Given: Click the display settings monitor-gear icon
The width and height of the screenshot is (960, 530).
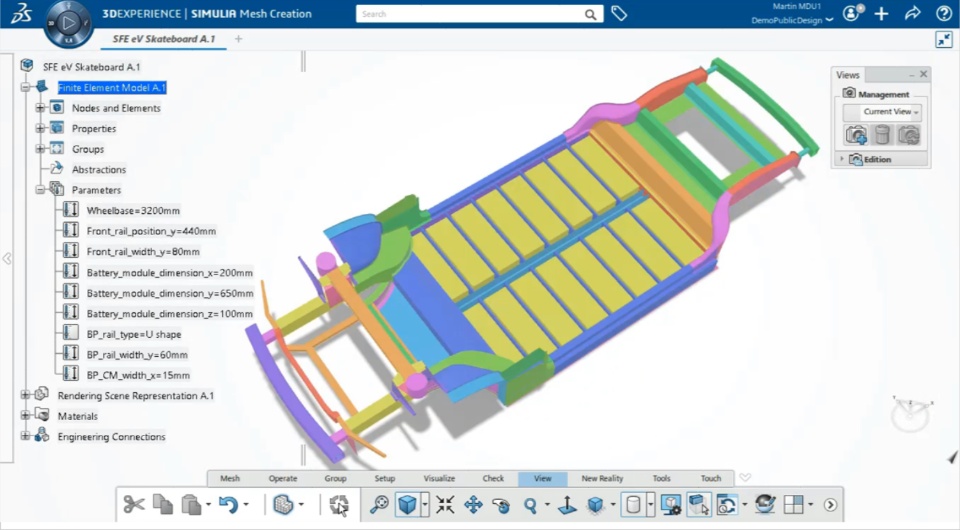Looking at the screenshot, I should 671,505.
